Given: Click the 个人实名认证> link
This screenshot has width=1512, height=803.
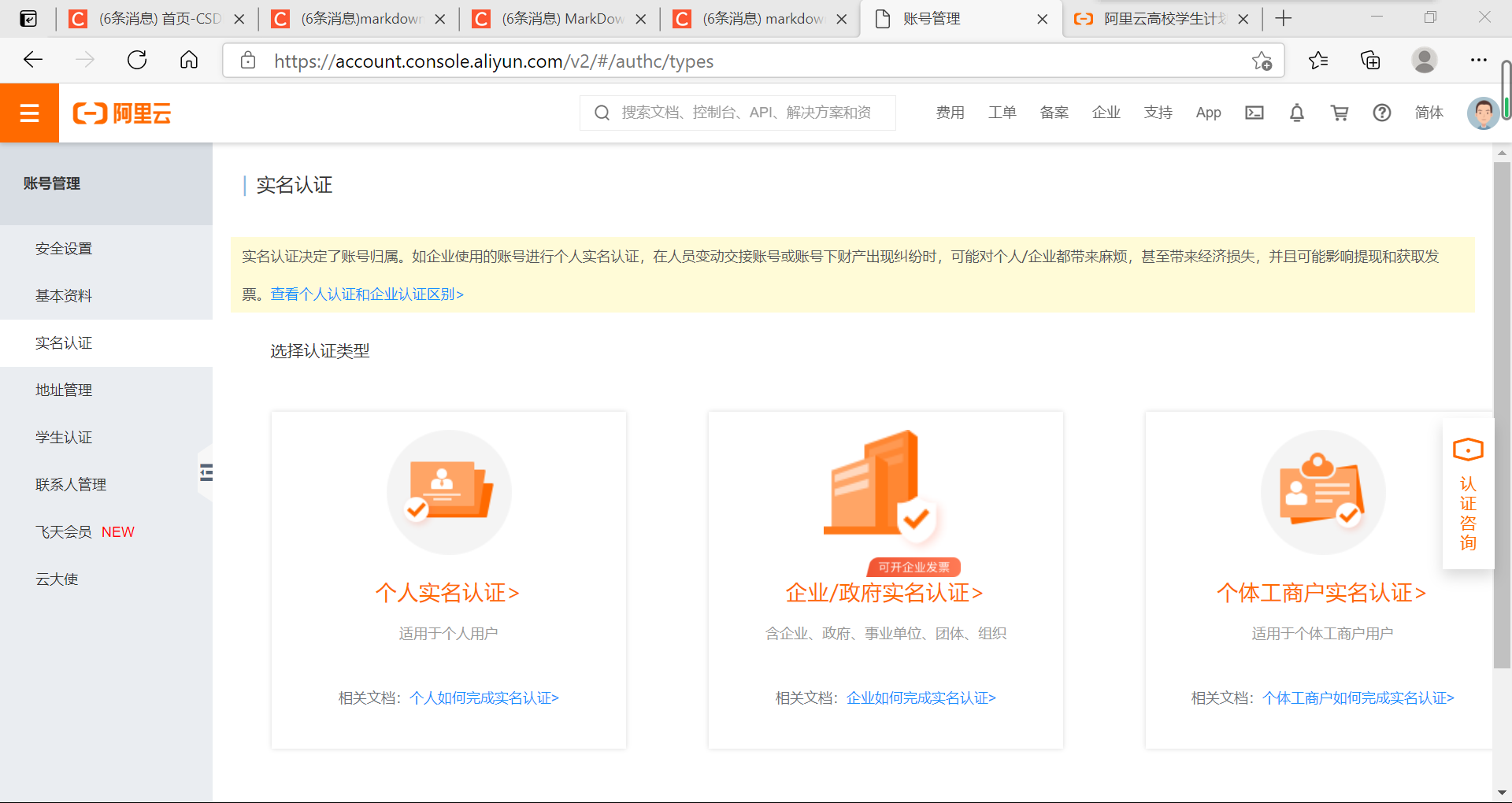Looking at the screenshot, I should pyautogui.click(x=447, y=593).
